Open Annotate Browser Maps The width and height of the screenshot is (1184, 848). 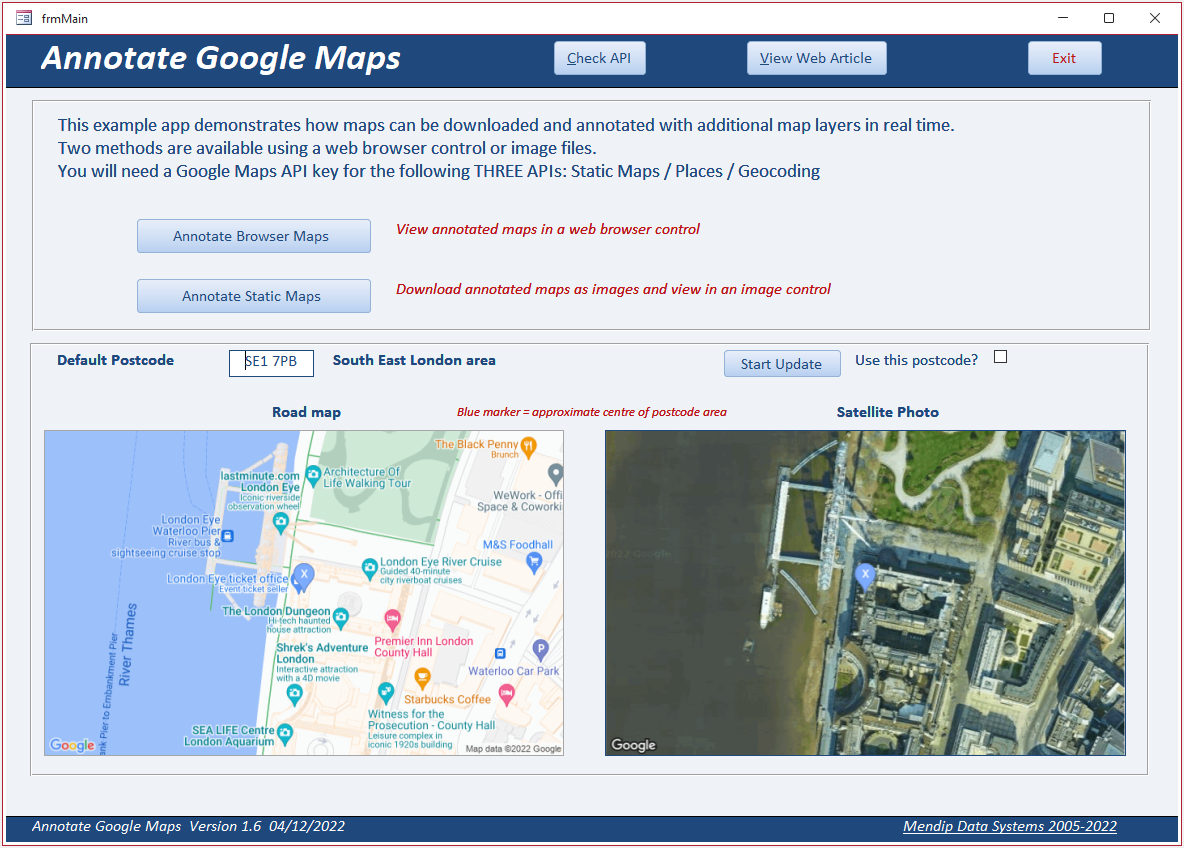click(x=254, y=236)
